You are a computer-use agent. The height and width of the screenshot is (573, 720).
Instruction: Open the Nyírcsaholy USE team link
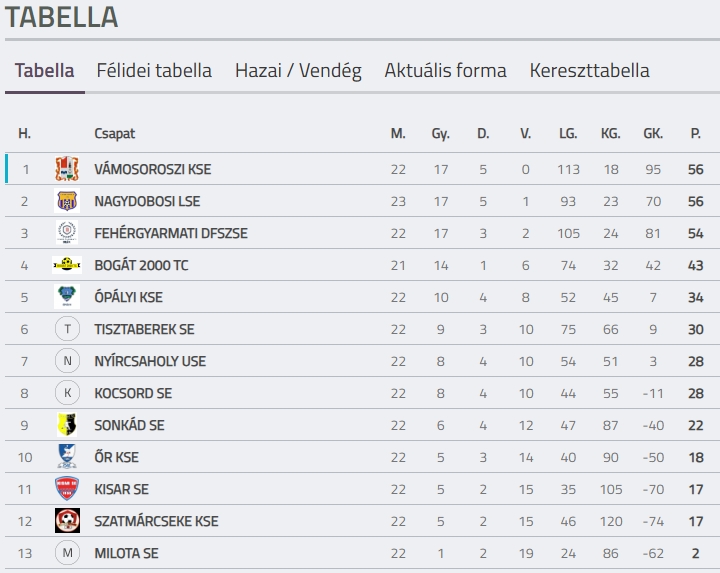(150, 361)
